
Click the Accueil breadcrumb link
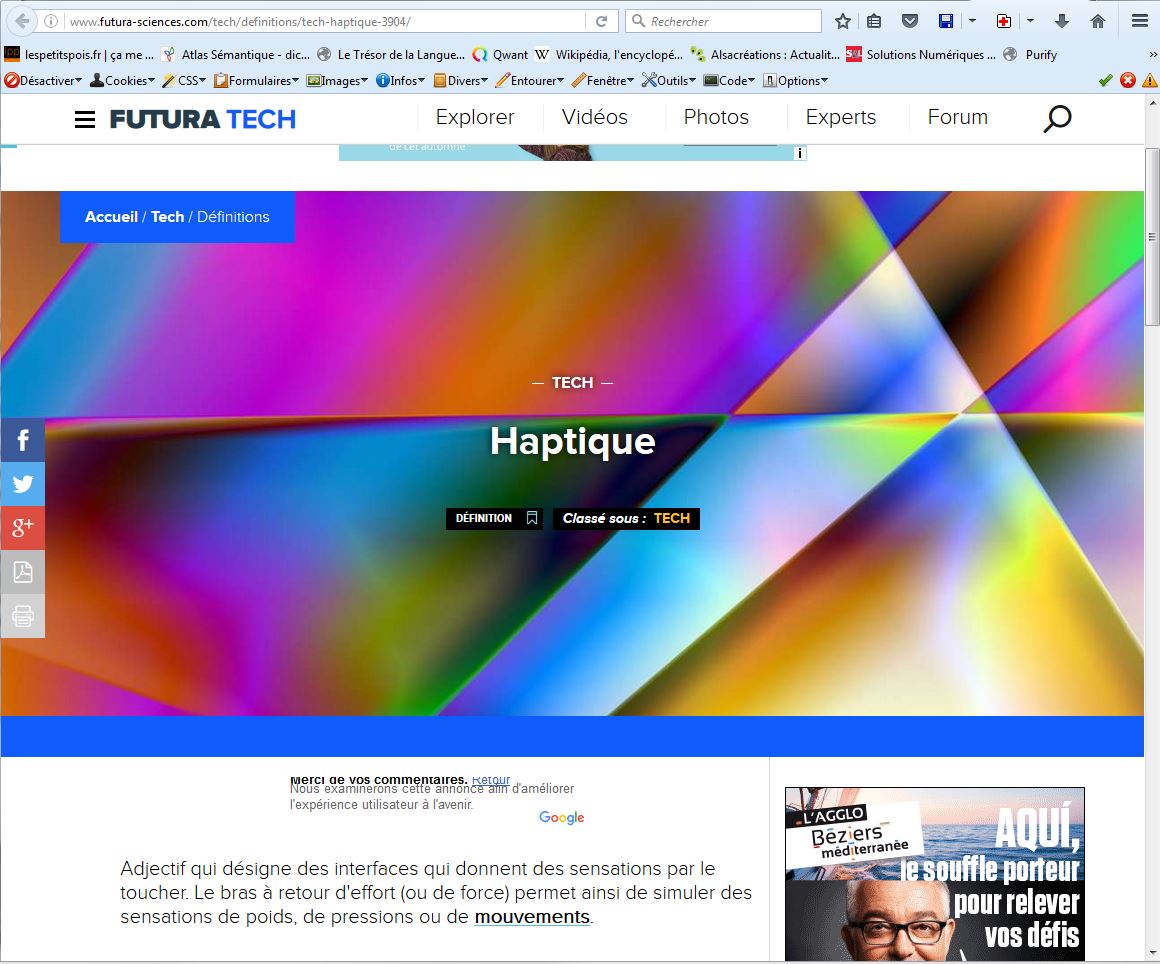[x=111, y=217]
